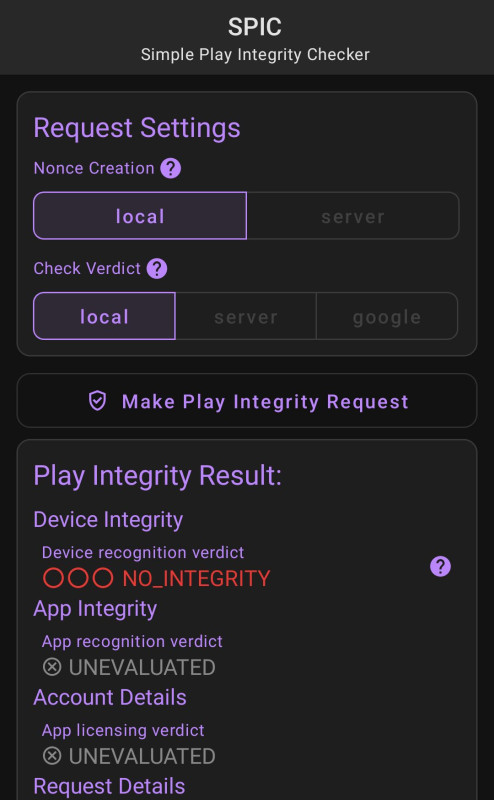Open the Device recognition verdict help icon
Screen dimensions: 494x800
tap(440, 566)
